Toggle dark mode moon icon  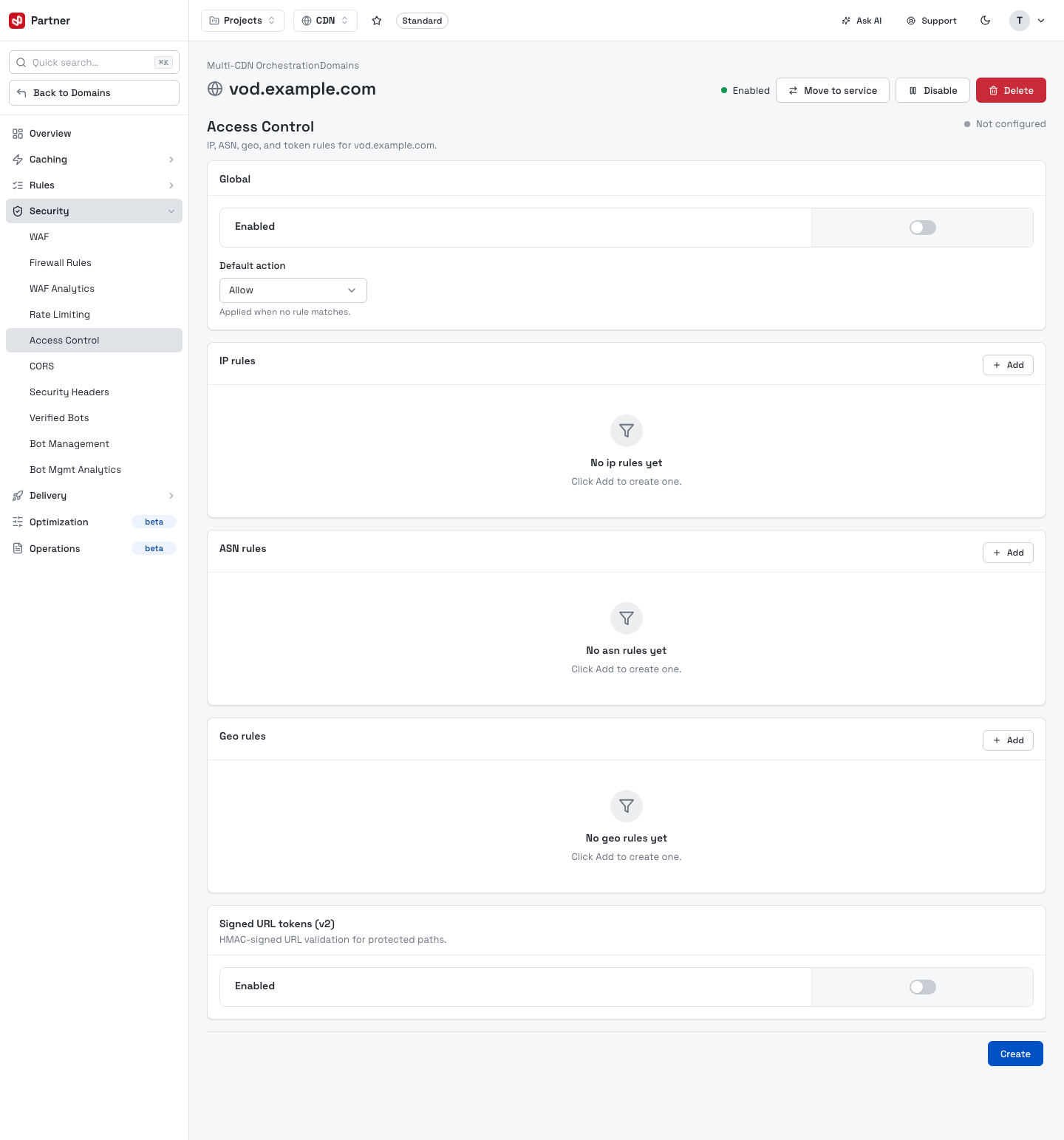click(985, 21)
